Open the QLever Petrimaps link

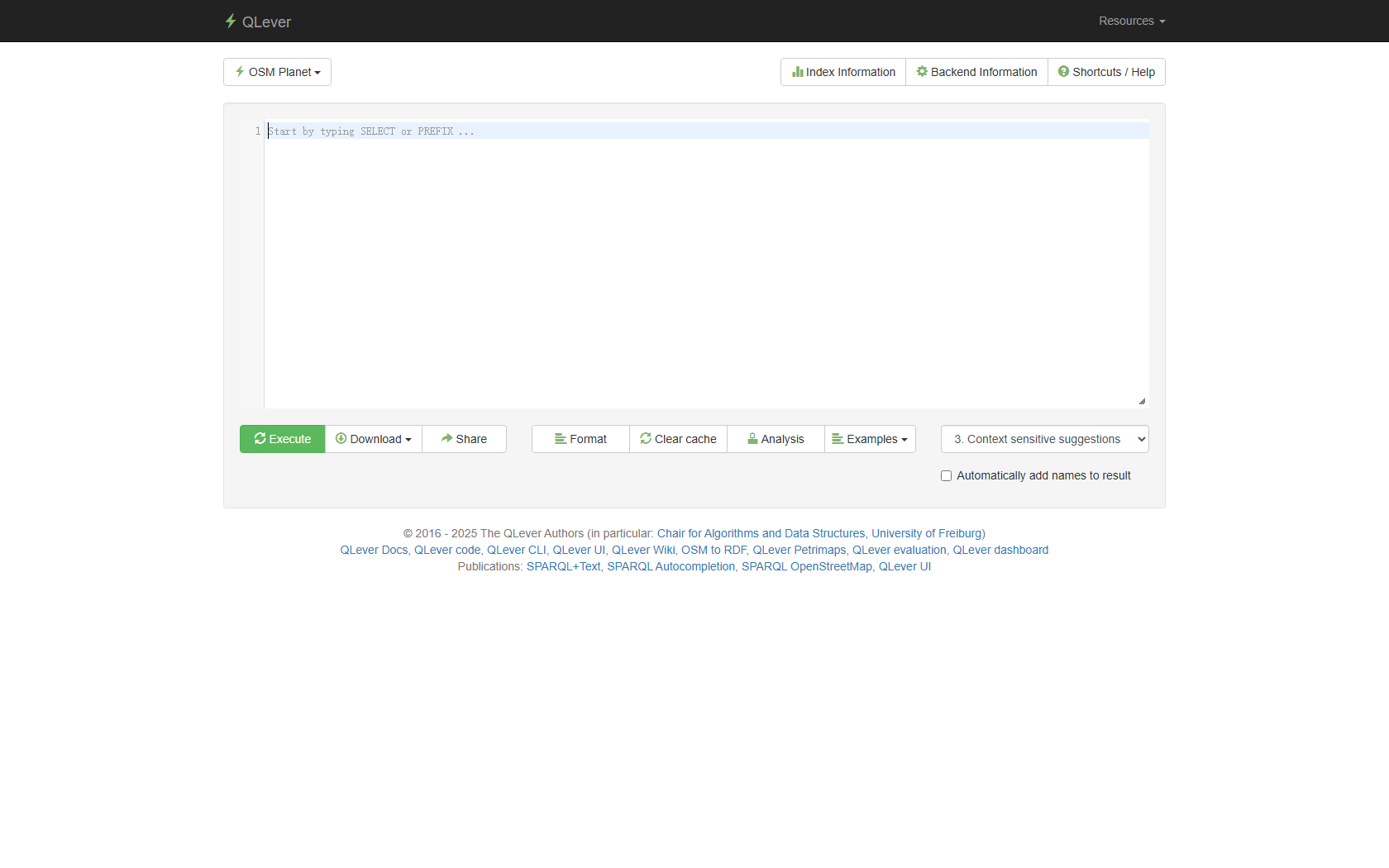tap(799, 550)
